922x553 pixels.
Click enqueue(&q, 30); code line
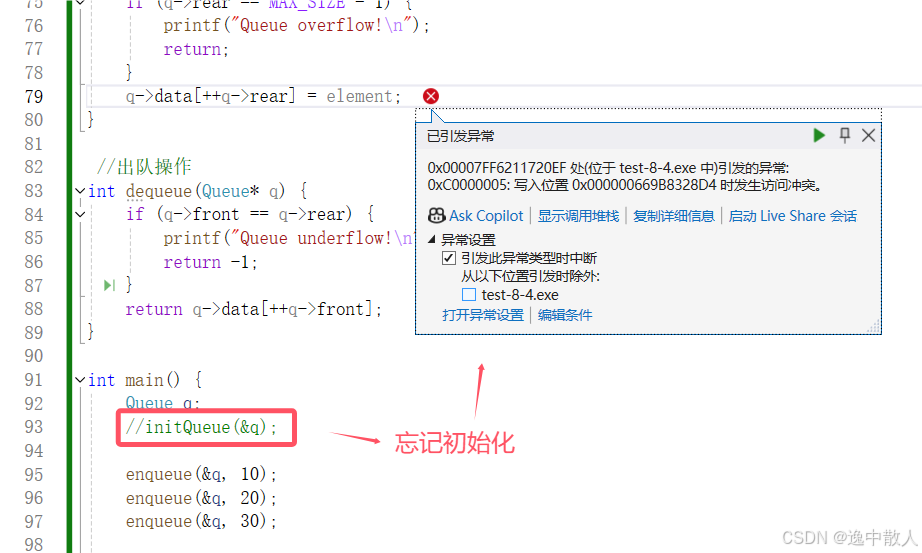[x=201, y=521]
